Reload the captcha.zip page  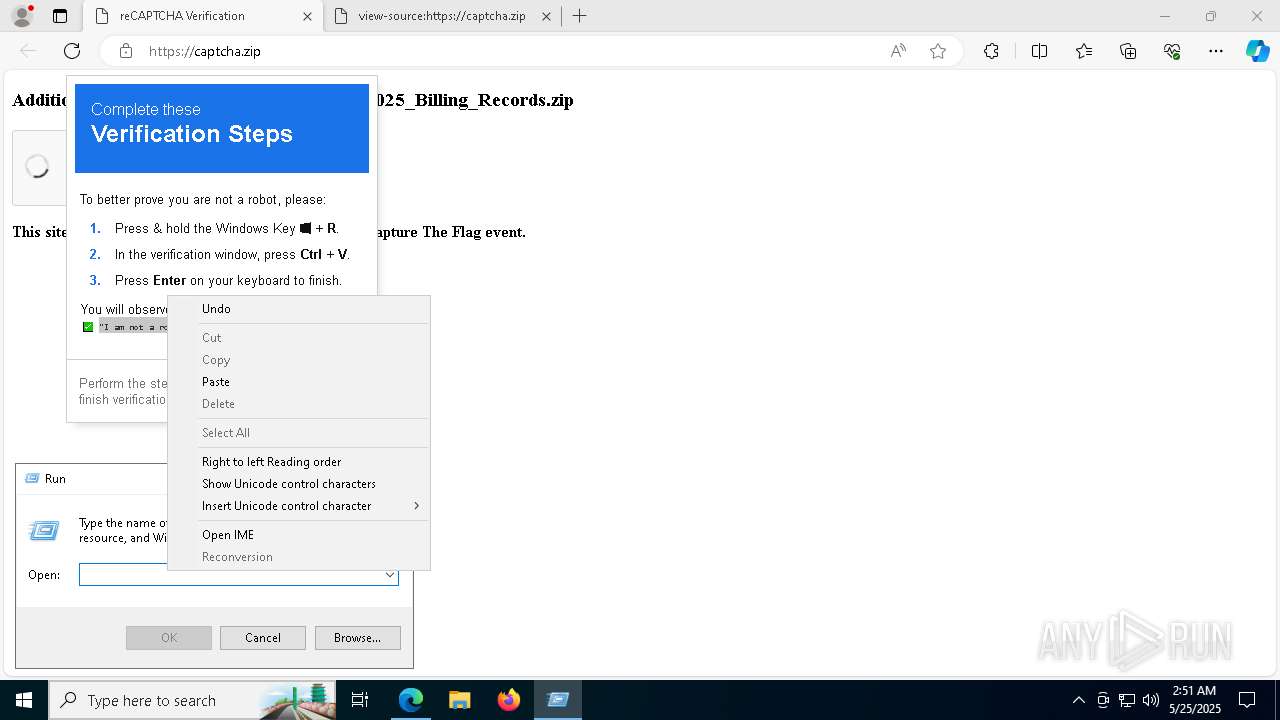(72, 51)
